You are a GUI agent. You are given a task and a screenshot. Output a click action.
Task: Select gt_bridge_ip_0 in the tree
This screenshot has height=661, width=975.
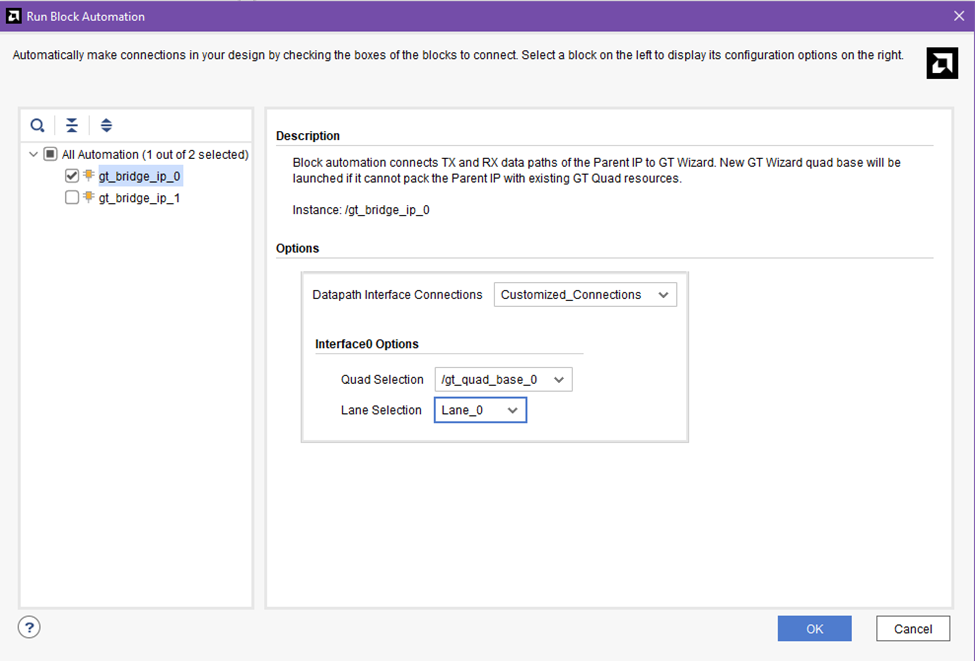coord(140,176)
